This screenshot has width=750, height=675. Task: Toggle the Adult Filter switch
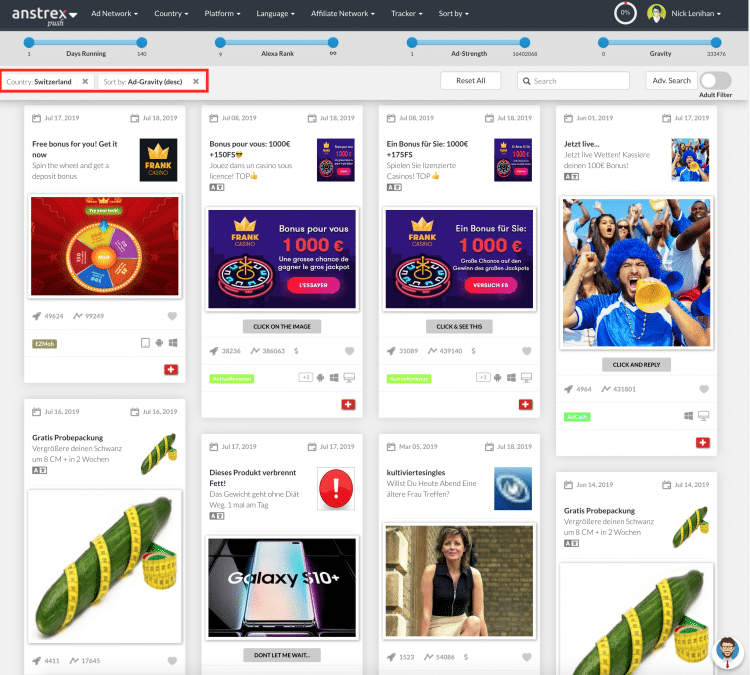click(x=716, y=80)
